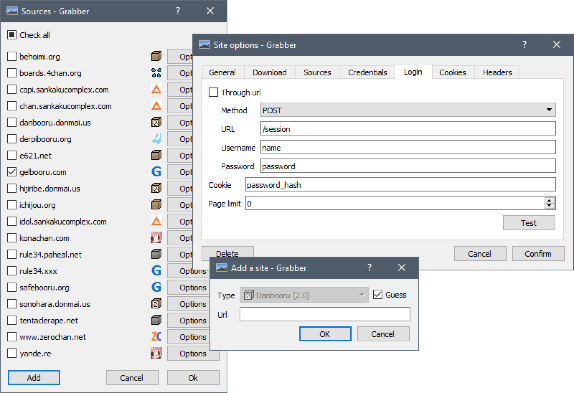Enable the Through url checkbox

[213, 92]
